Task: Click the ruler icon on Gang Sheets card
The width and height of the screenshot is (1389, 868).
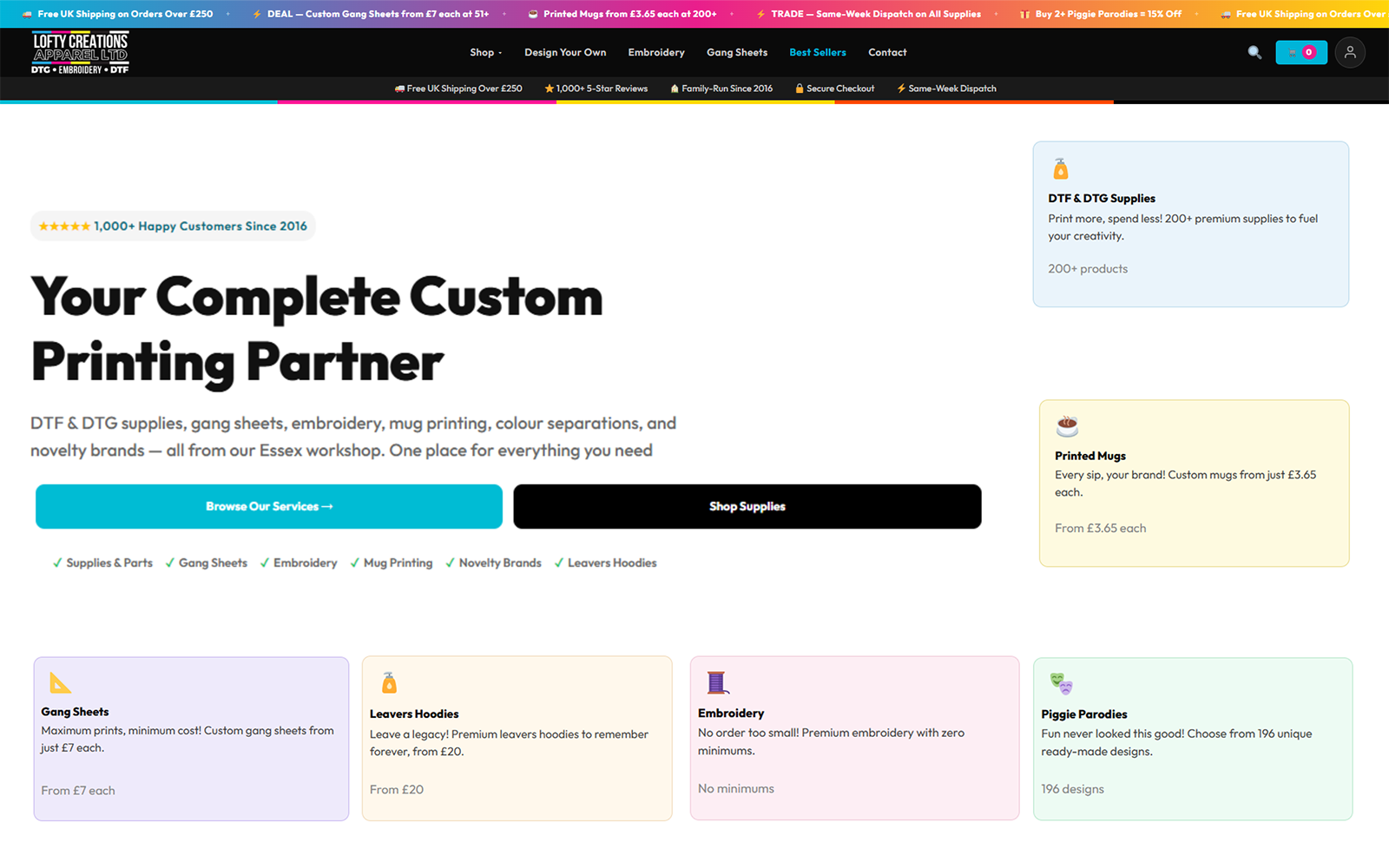Action: (x=60, y=682)
